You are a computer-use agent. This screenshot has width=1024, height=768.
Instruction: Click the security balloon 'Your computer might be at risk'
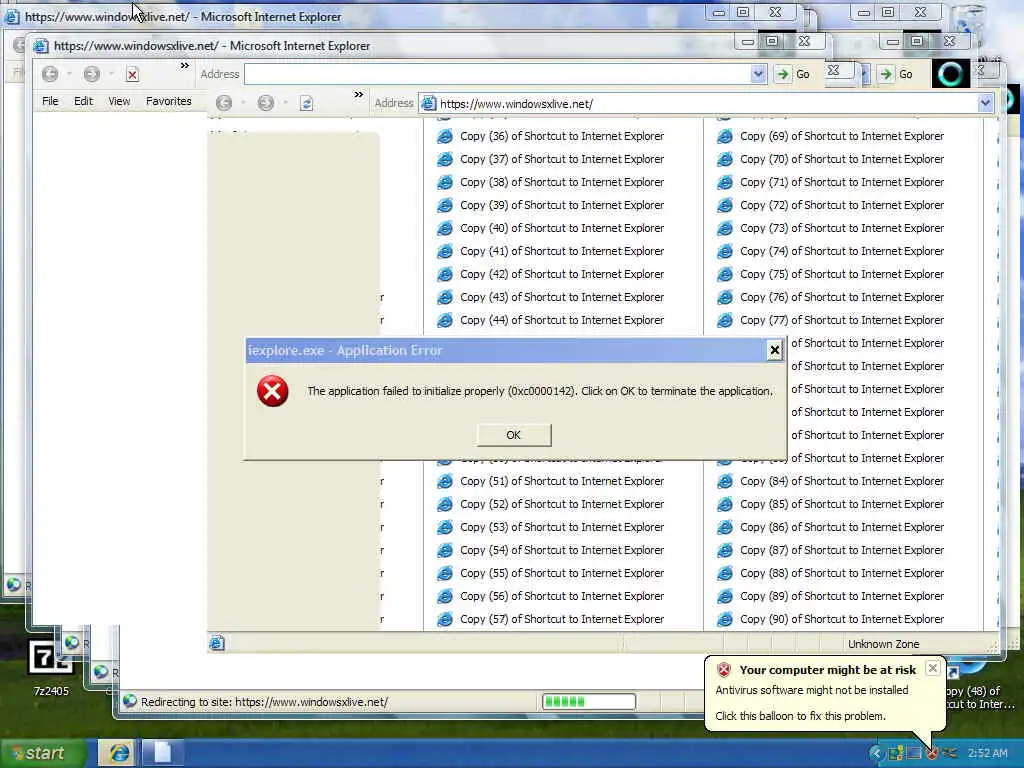coord(825,694)
